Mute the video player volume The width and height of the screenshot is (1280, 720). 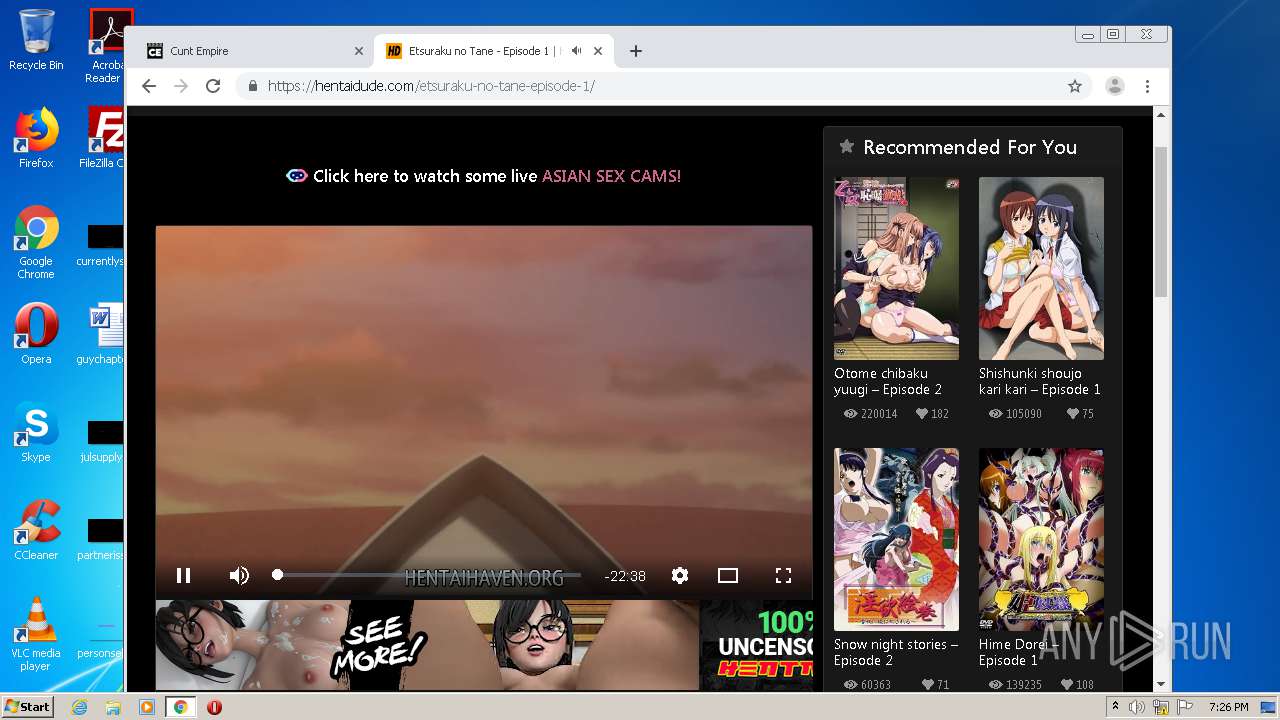pyautogui.click(x=239, y=575)
